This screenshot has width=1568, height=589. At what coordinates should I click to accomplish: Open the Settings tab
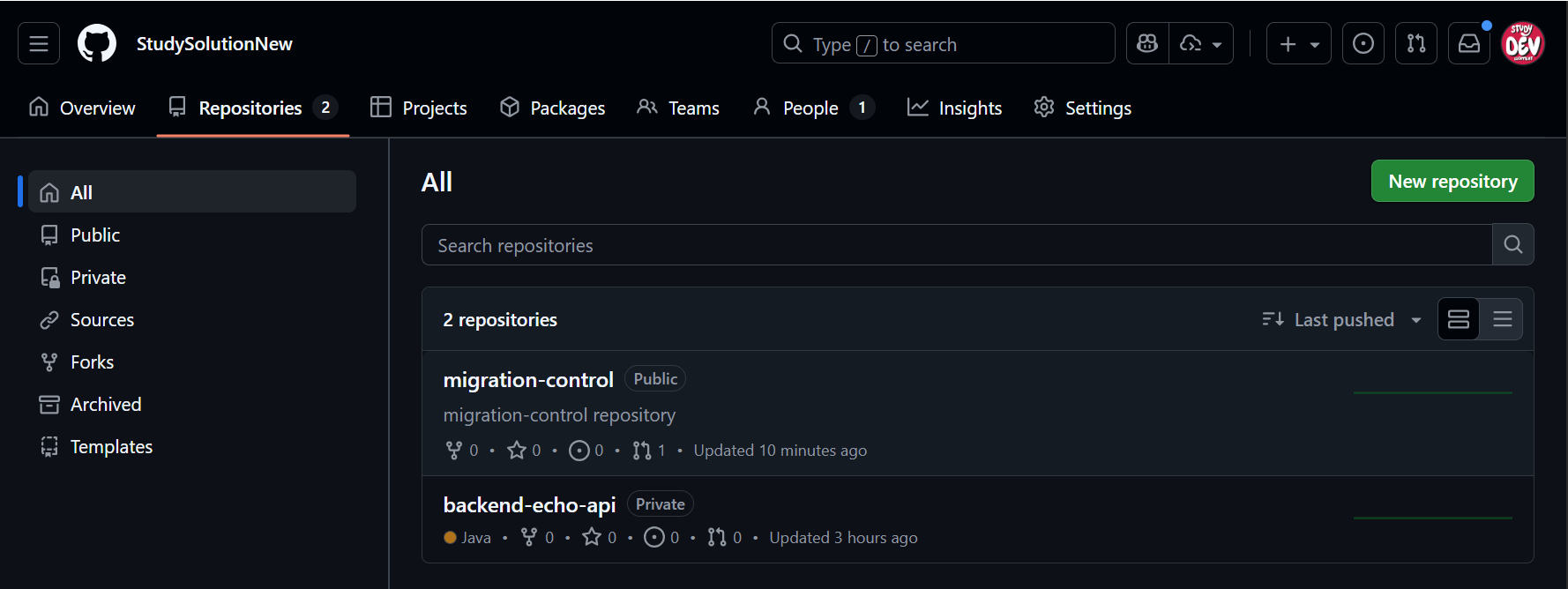tap(1082, 108)
